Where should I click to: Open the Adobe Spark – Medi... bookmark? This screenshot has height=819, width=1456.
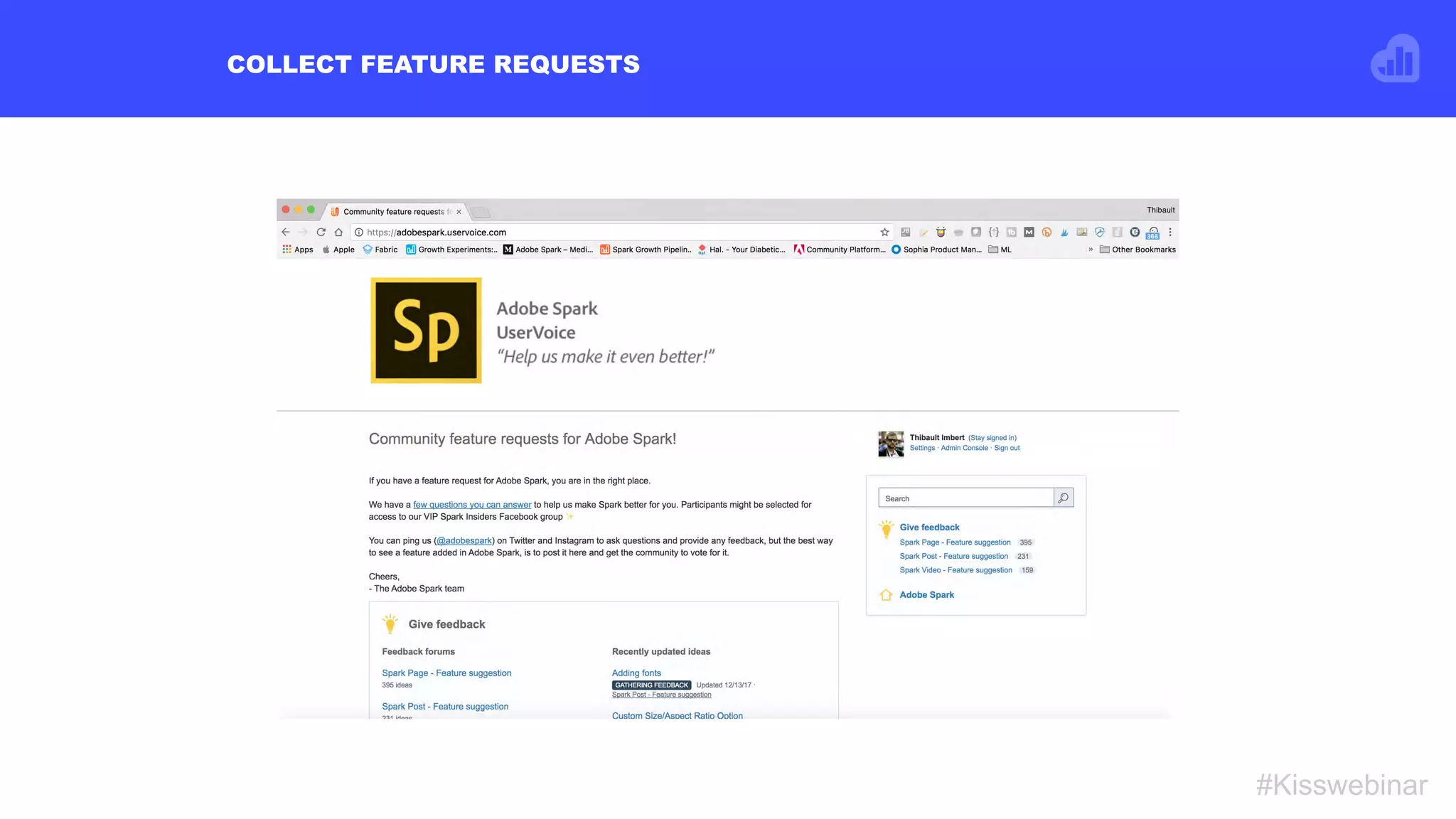click(548, 250)
